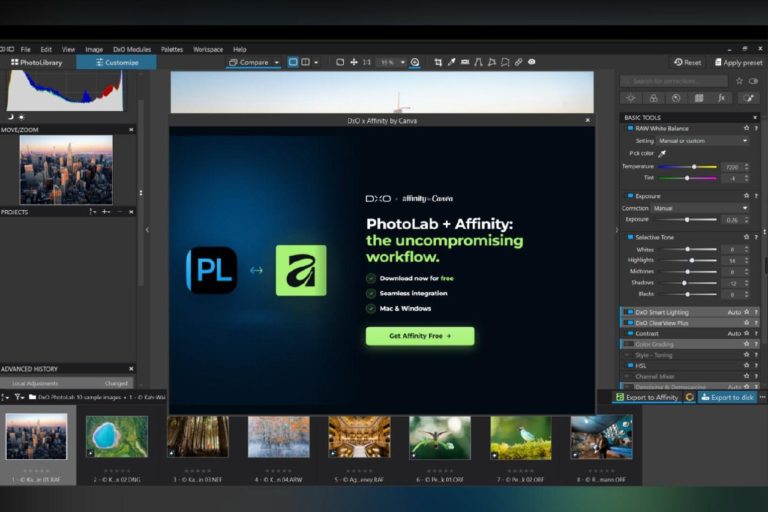Open the Local Adjustments brush tab

point(748,98)
